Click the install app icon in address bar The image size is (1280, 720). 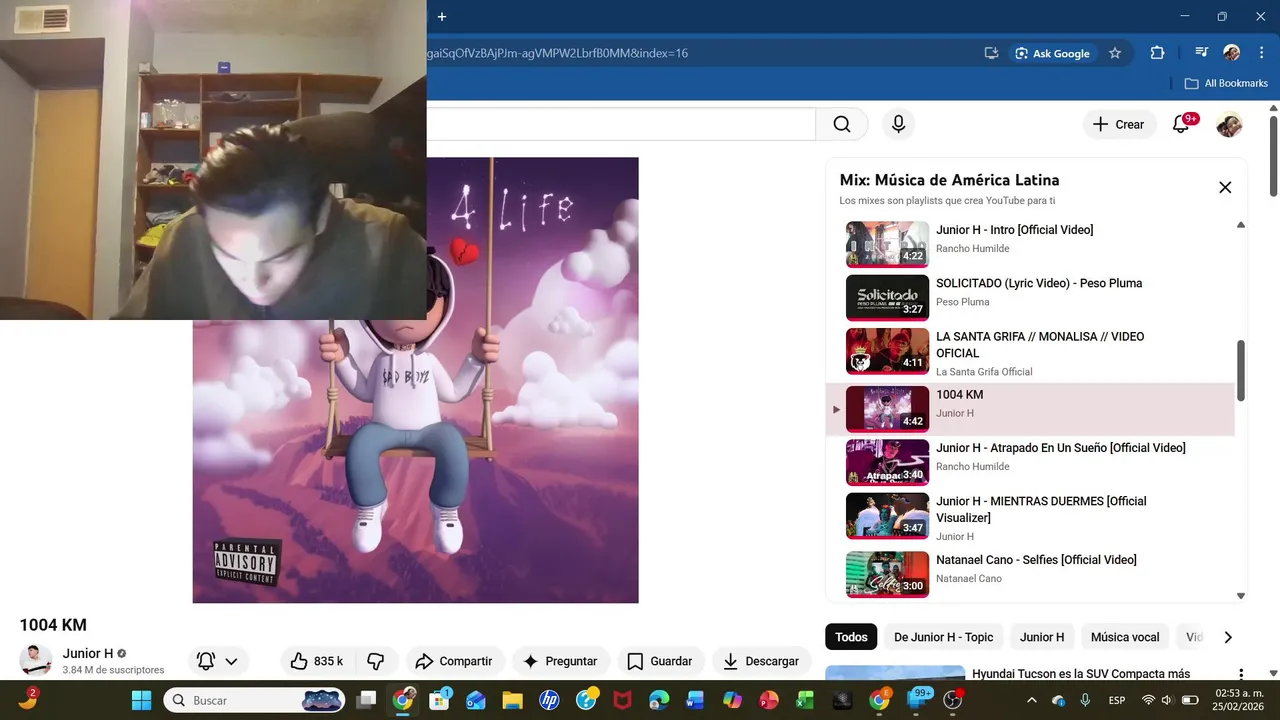pyautogui.click(x=992, y=53)
